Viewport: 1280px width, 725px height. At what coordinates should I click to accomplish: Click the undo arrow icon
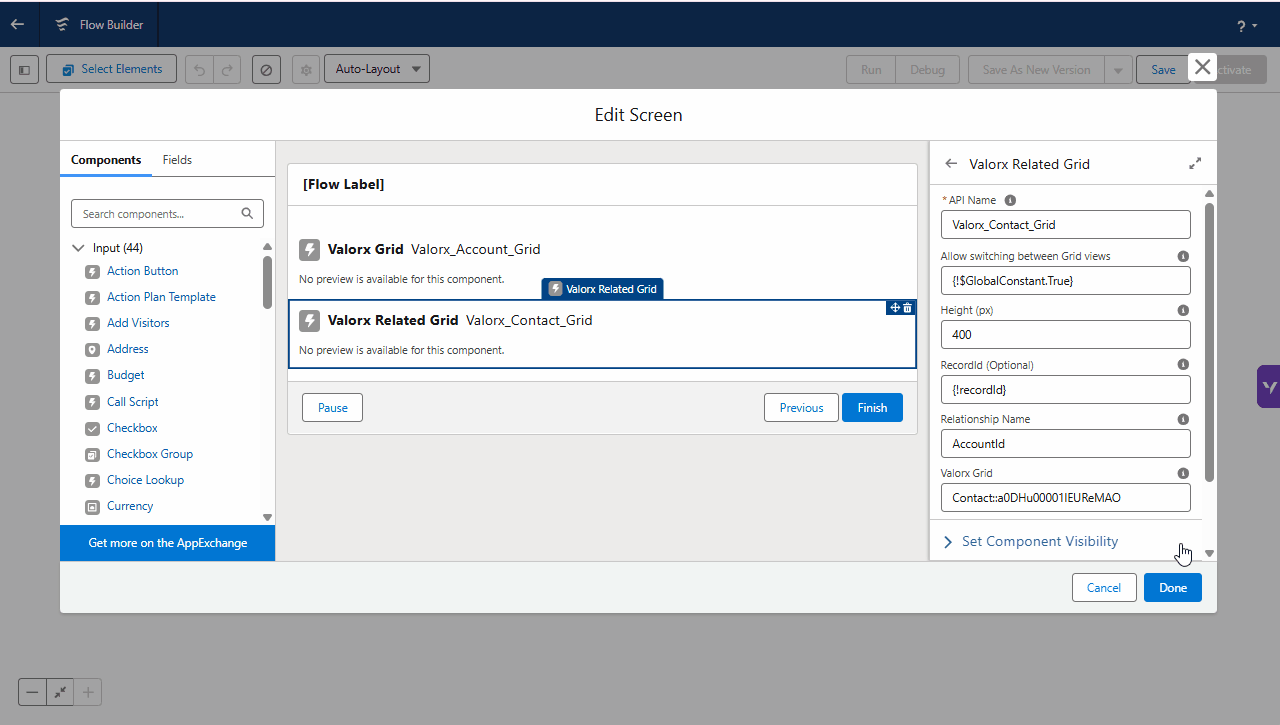(x=199, y=70)
